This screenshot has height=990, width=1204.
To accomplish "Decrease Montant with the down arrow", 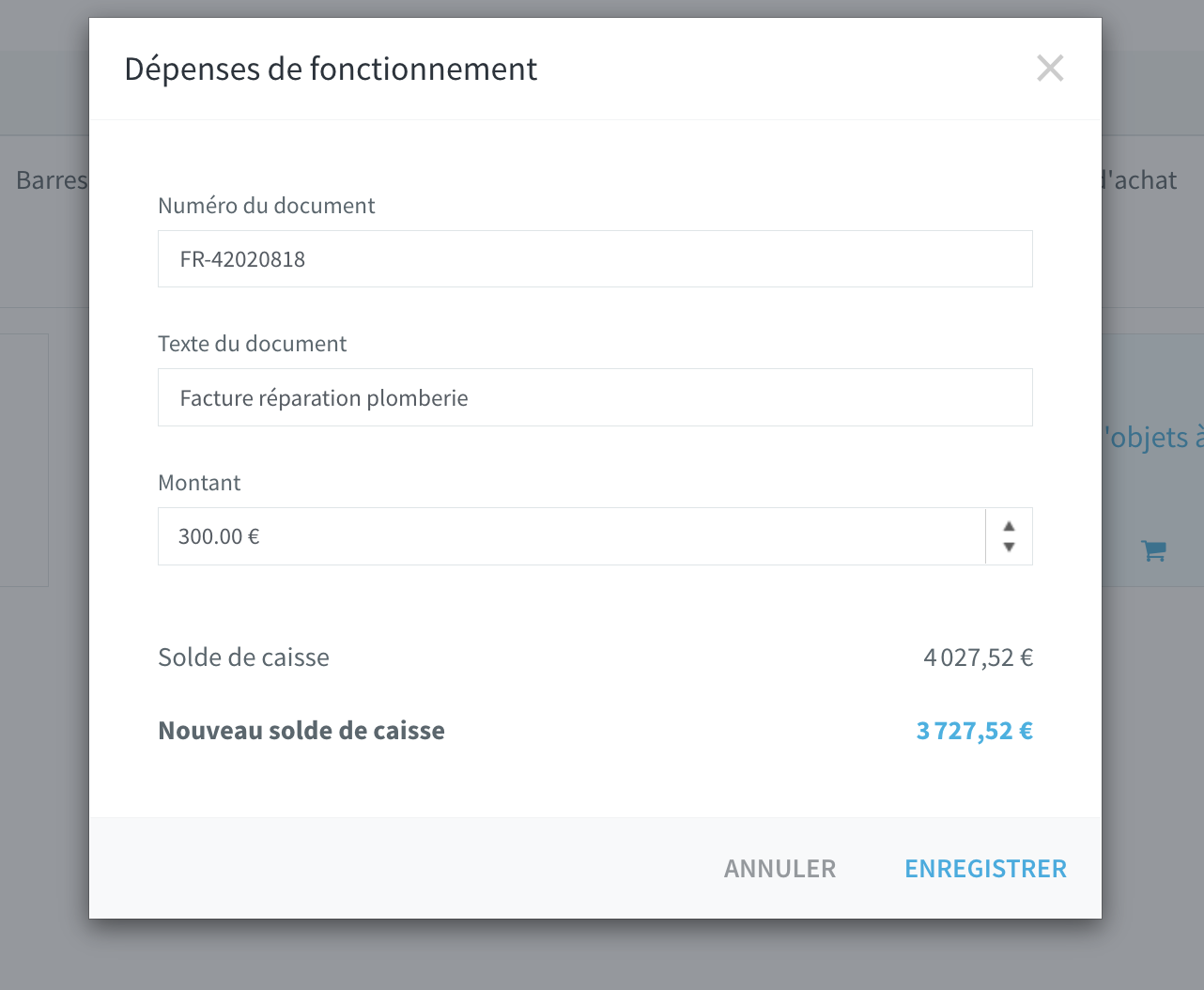I will (x=1009, y=548).
